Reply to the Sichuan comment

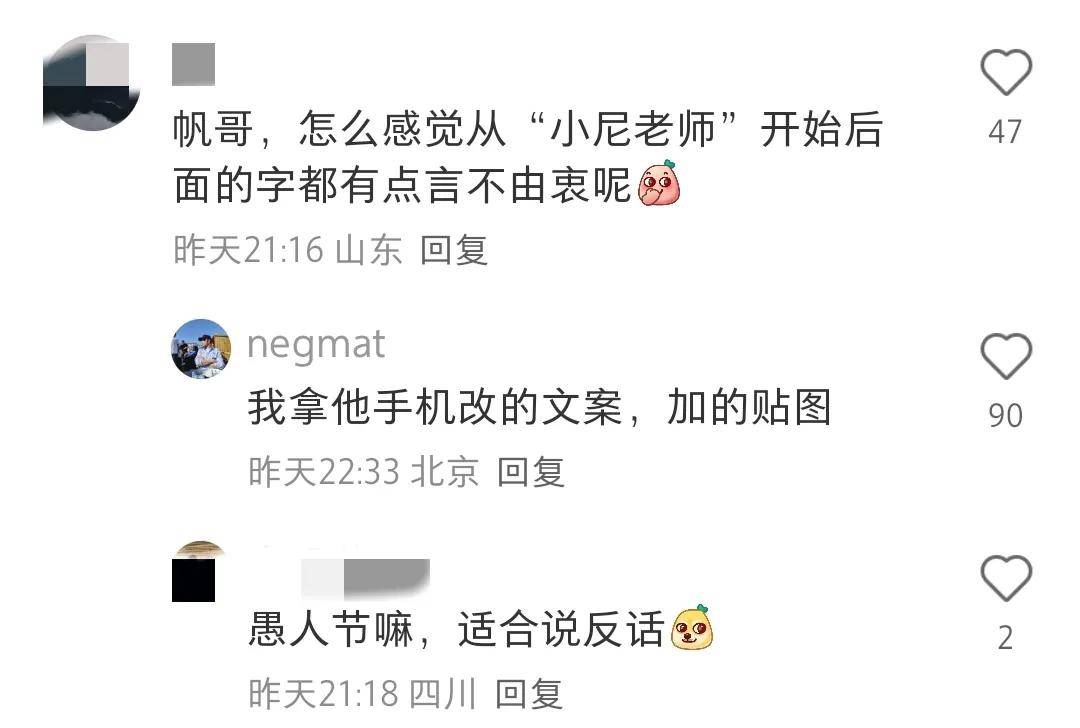(x=529, y=694)
